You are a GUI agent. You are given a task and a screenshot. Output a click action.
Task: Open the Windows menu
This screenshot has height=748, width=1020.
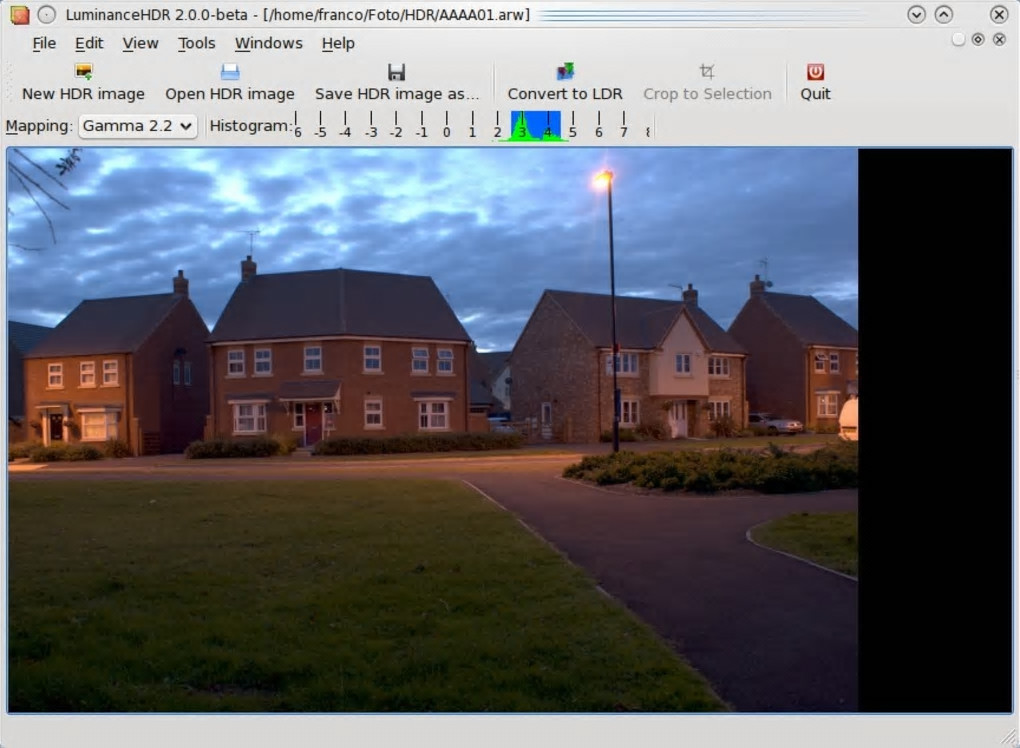pyautogui.click(x=269, y=43)
